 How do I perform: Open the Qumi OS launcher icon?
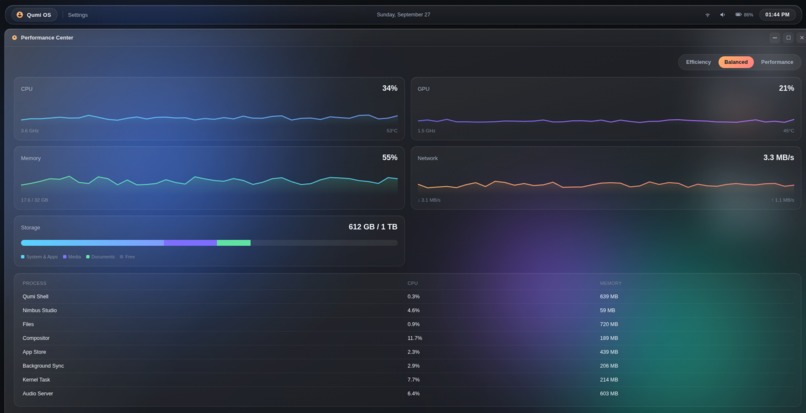pos(20,15)
